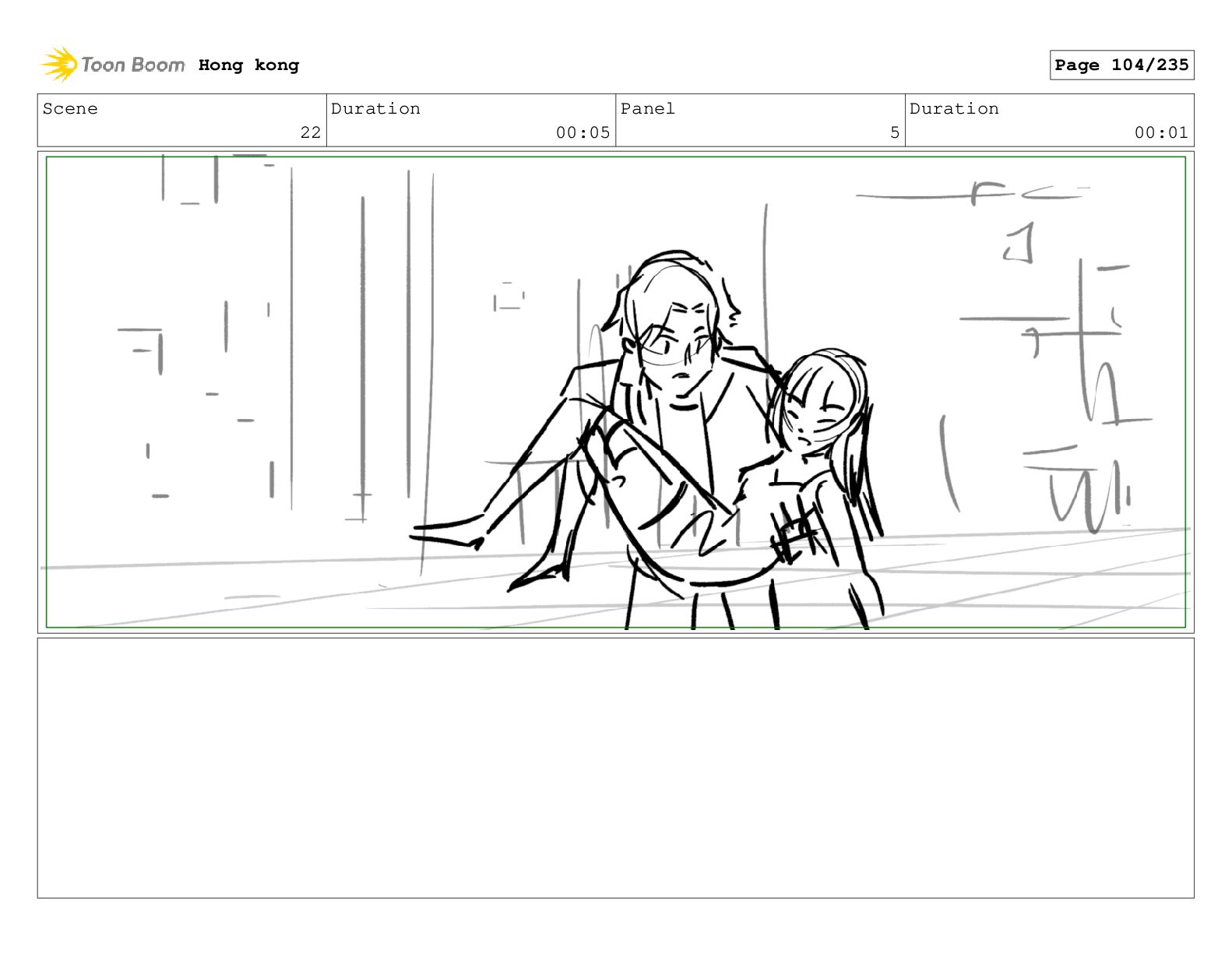Click the empty notes box below the panel

pyautogui.click(x=615, y=768)
